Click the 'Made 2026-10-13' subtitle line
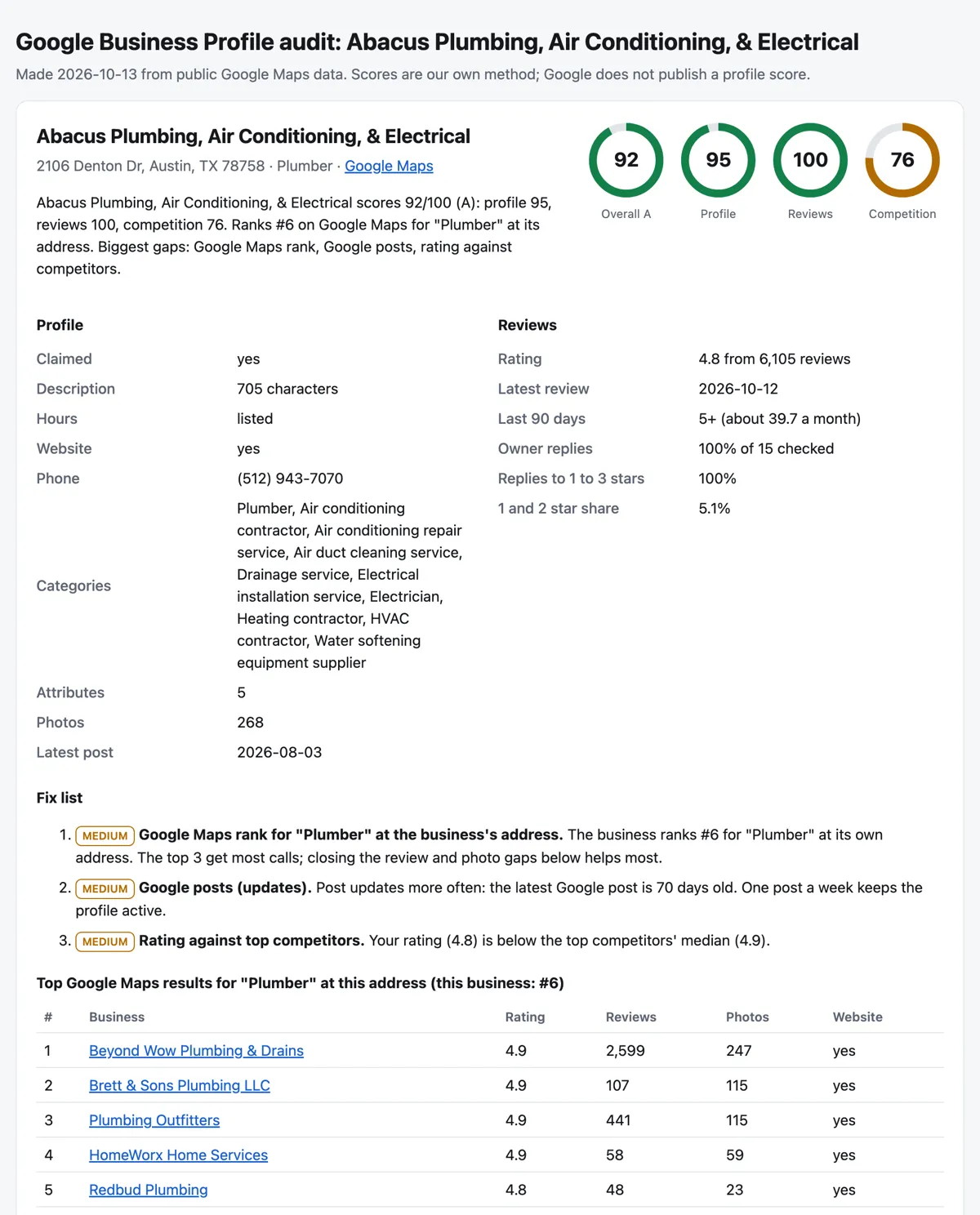This screenshot has width=980, height=1215. [413, 74]
